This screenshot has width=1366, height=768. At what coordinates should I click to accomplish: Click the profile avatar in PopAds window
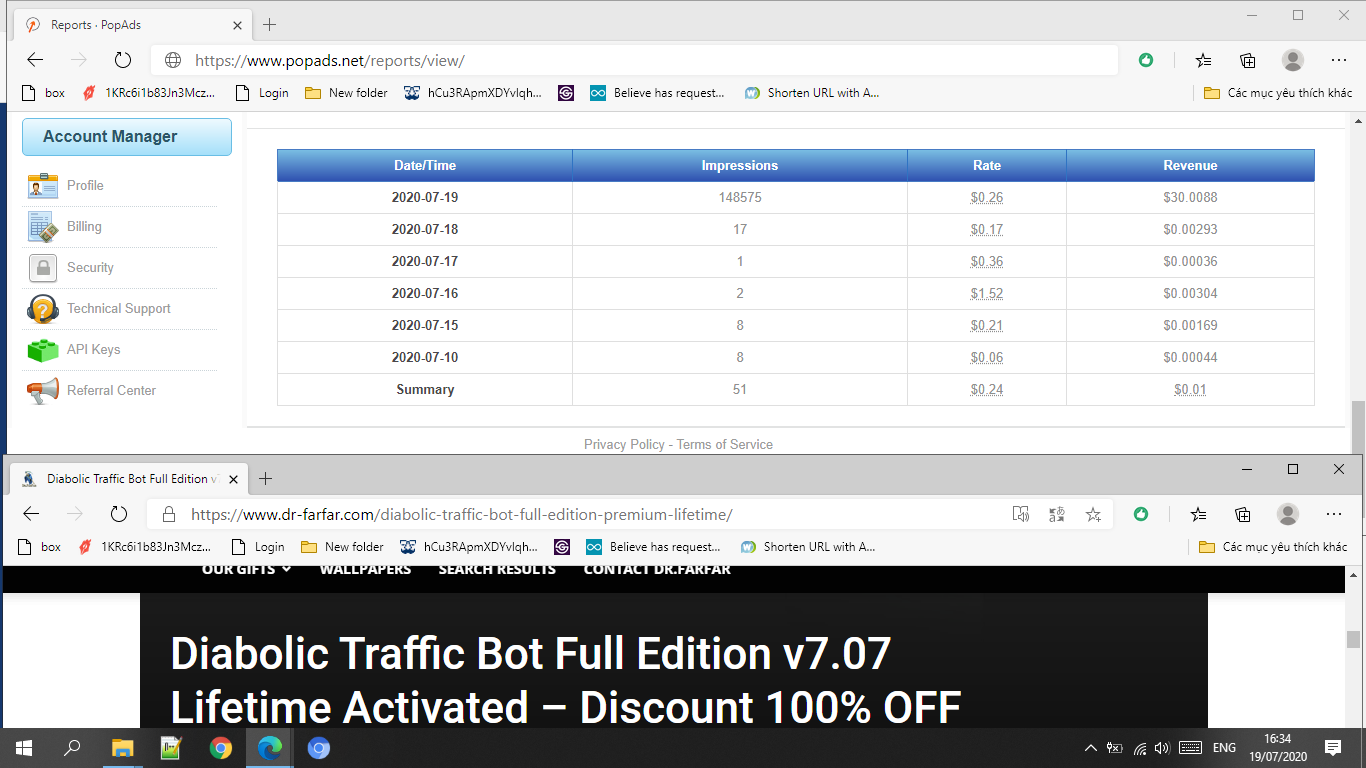[1293, 60]
